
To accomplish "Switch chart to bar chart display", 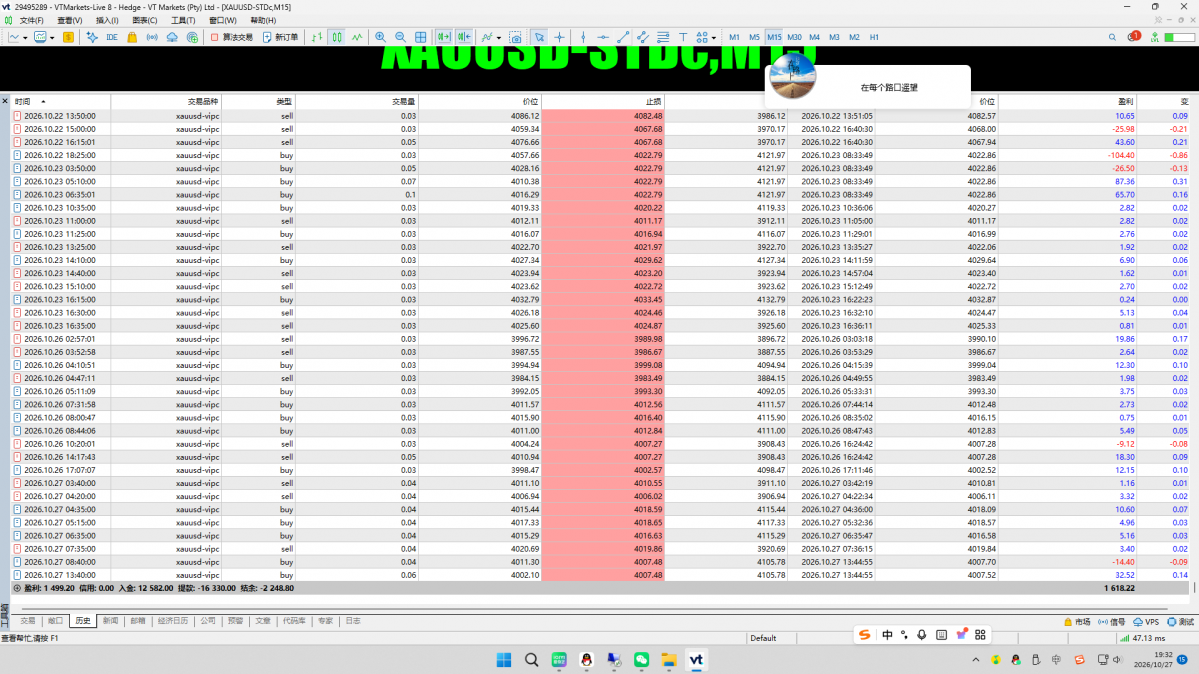I will coord(317,37).
